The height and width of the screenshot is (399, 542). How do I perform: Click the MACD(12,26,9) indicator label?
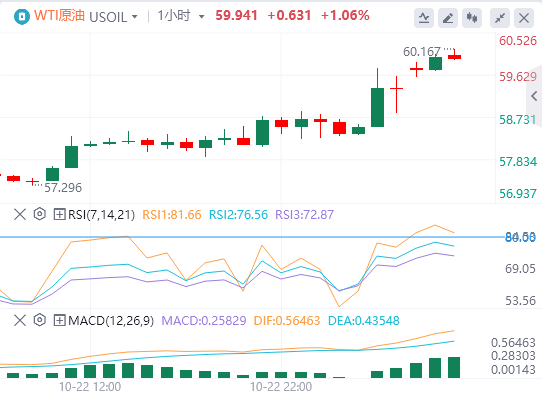coord(111,321)
